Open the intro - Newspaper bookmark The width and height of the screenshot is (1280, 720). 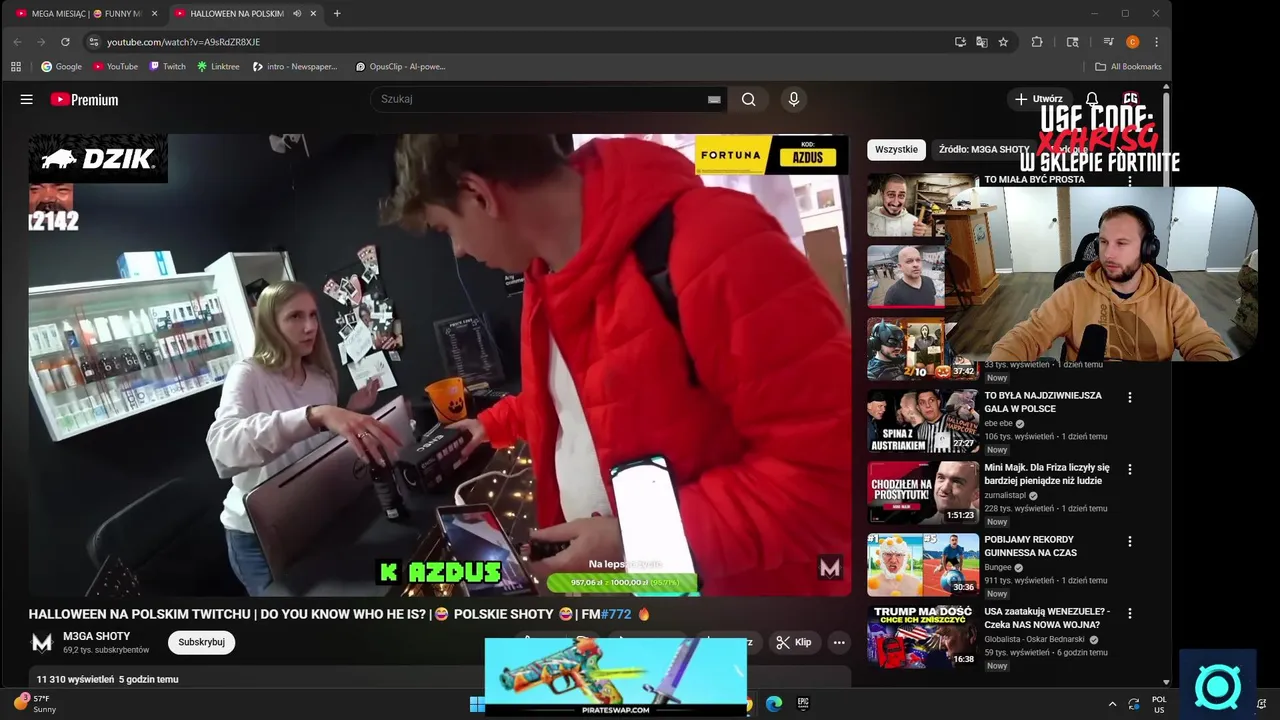pos(295,67)
